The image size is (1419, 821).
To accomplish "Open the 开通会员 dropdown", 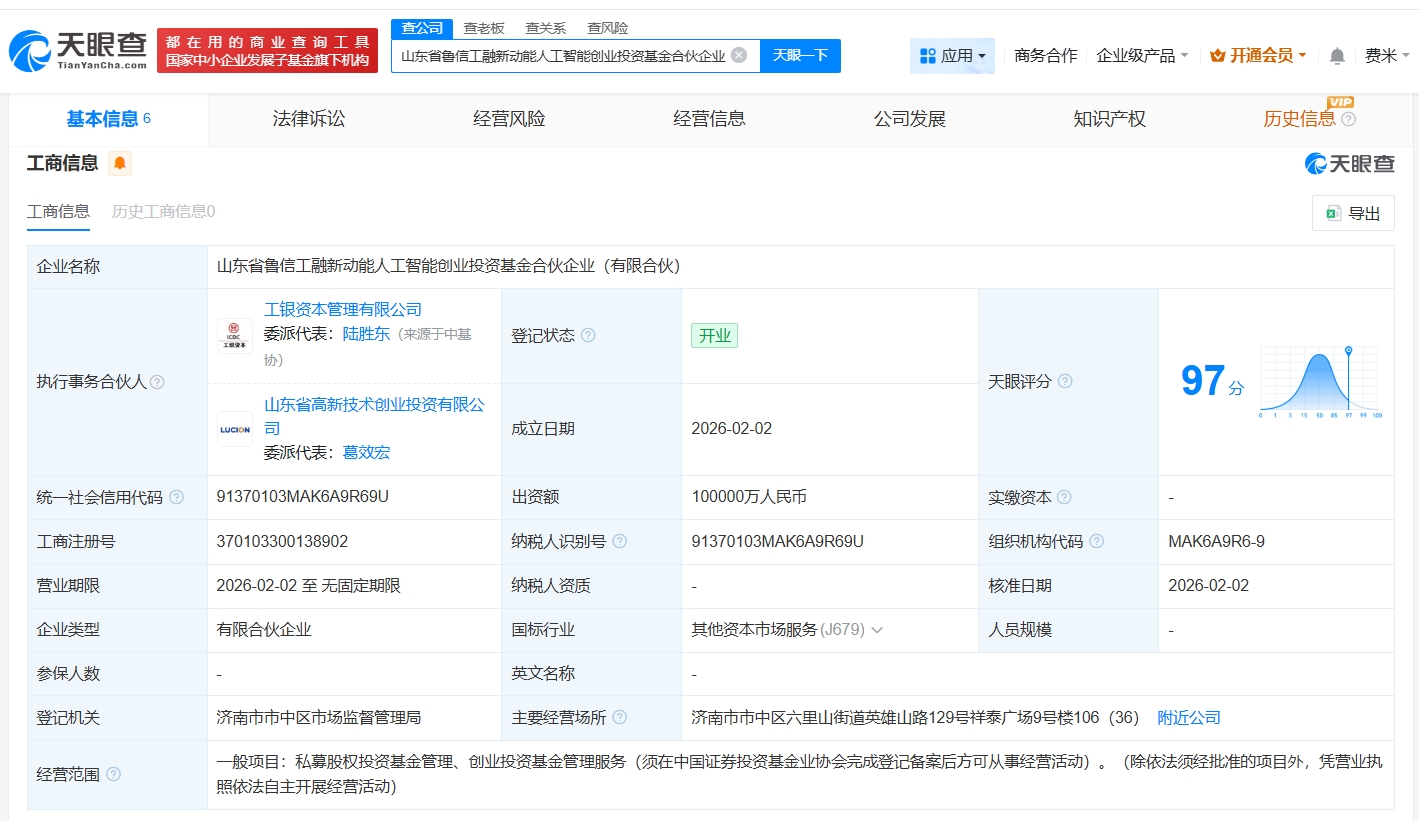I will [x=1258, y=56].
